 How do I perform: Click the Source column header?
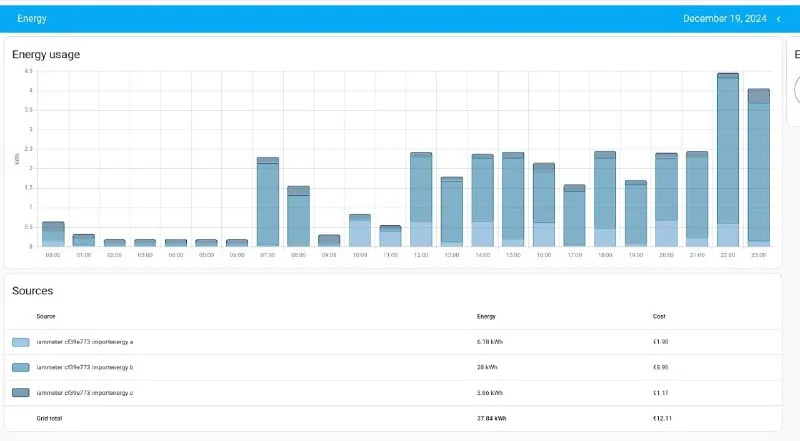(x=46, y=316)
